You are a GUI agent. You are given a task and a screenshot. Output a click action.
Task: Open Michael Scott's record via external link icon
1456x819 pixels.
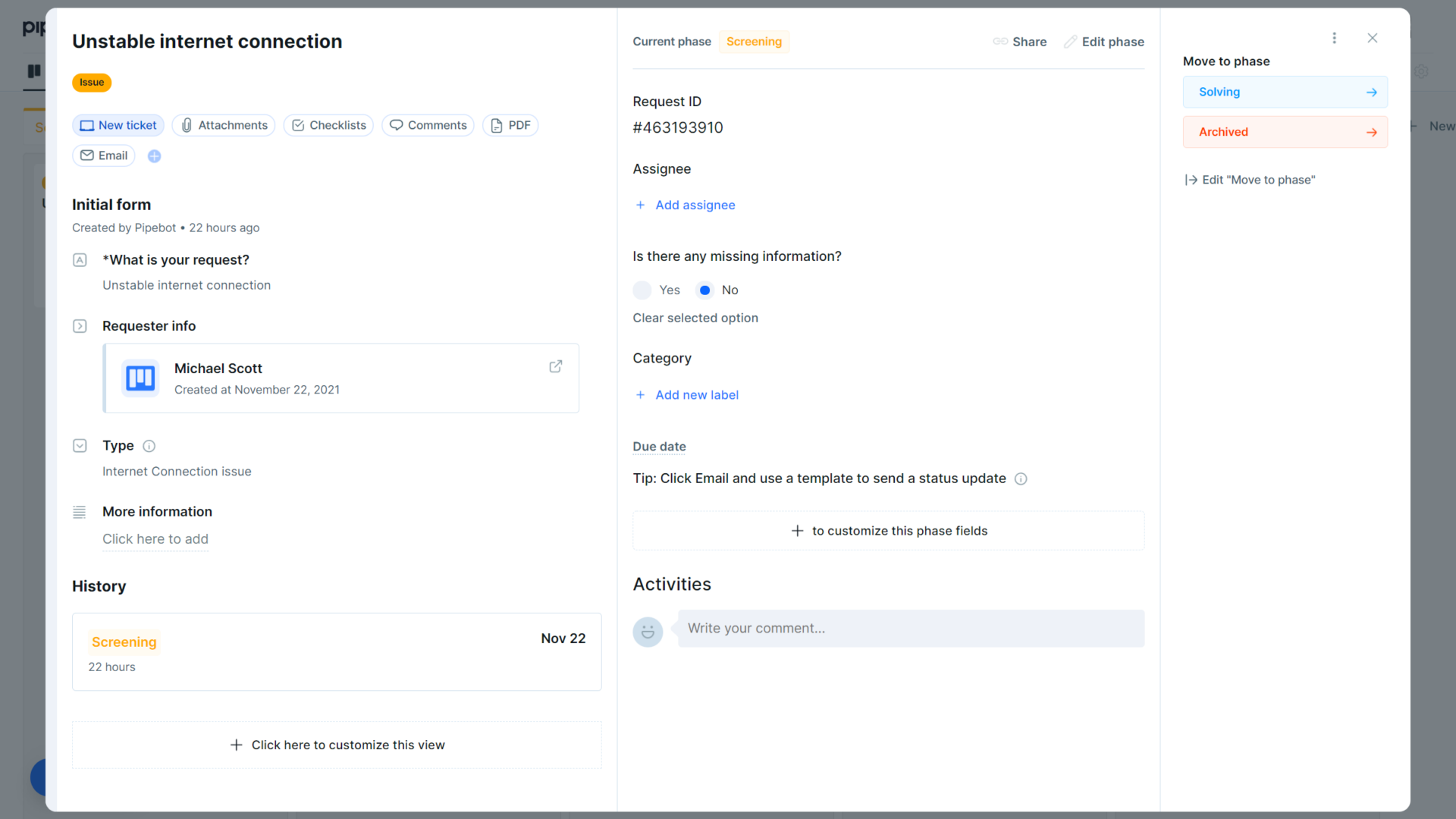(x=556, y=366)
